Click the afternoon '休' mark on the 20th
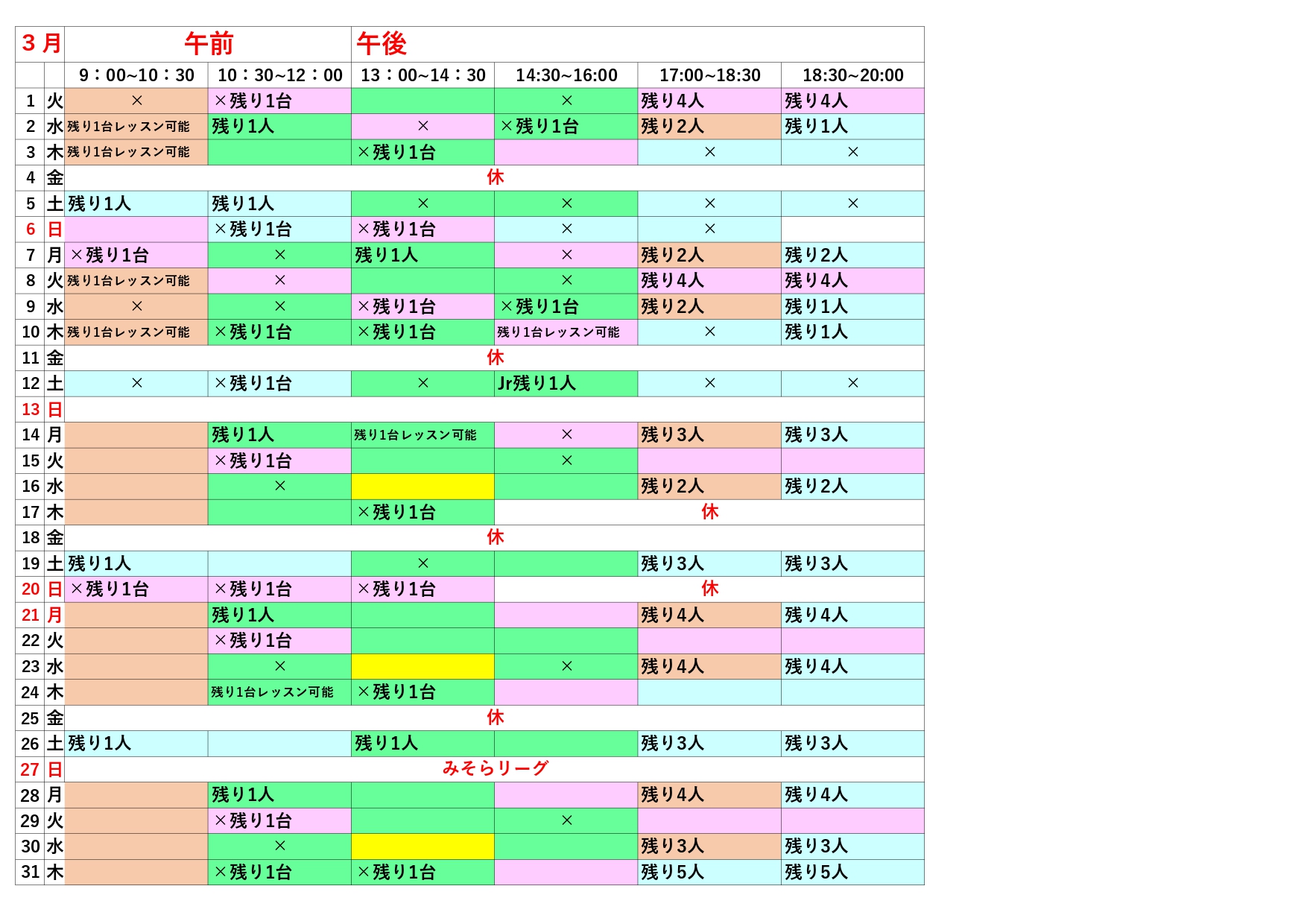The height and width of the screenshot is (924, 1307). [709, 589]
